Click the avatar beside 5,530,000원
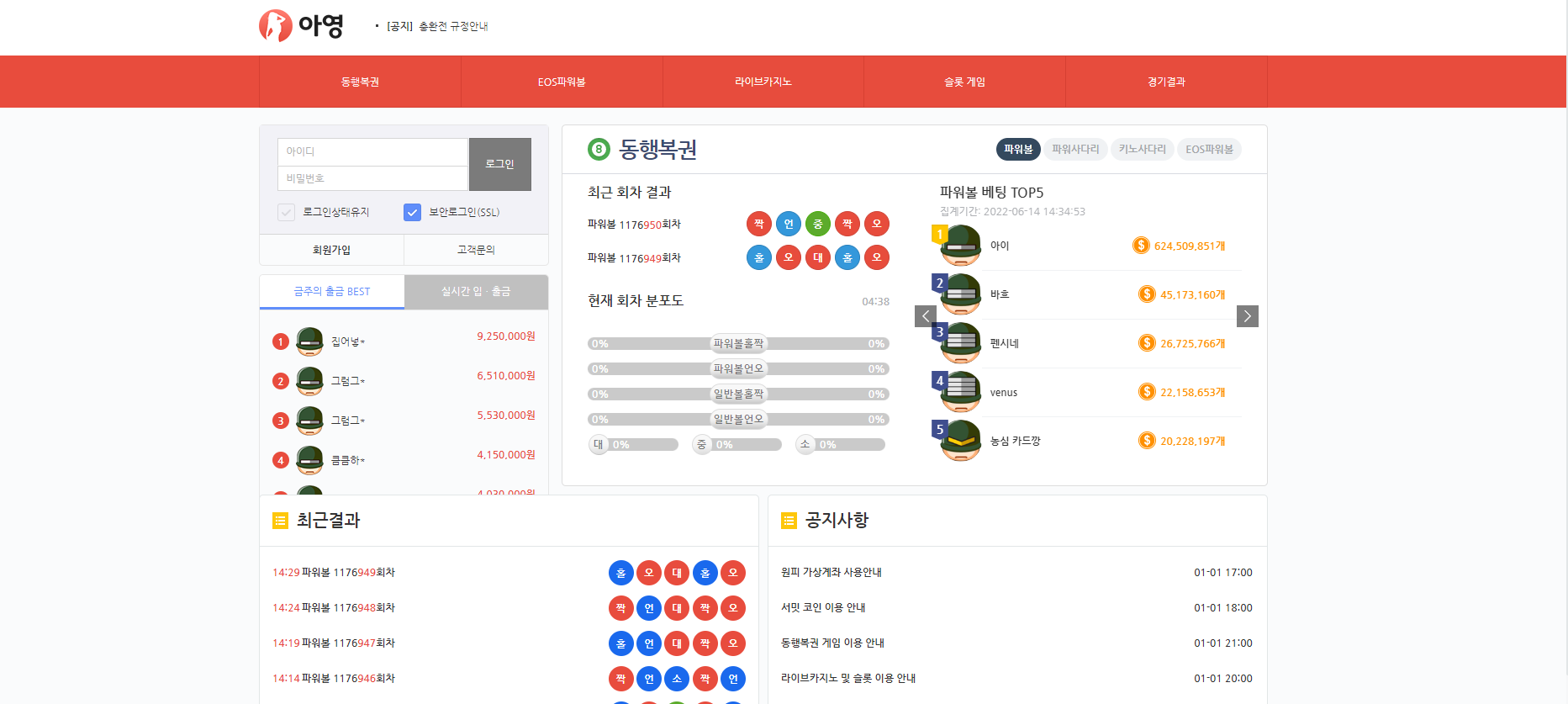This screenshot has width=1568, height=704. point(309,421)
